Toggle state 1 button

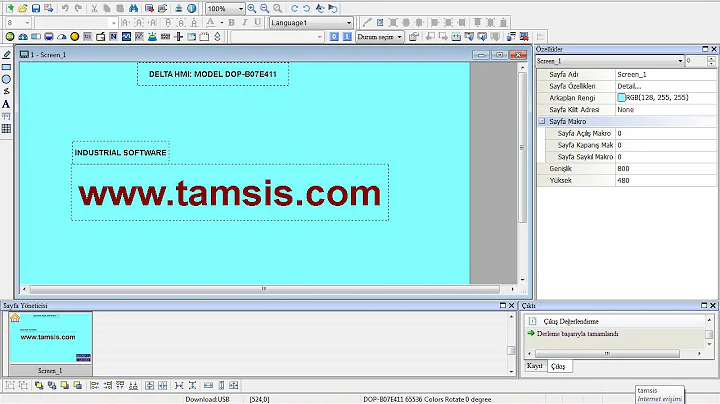point(347,37)
